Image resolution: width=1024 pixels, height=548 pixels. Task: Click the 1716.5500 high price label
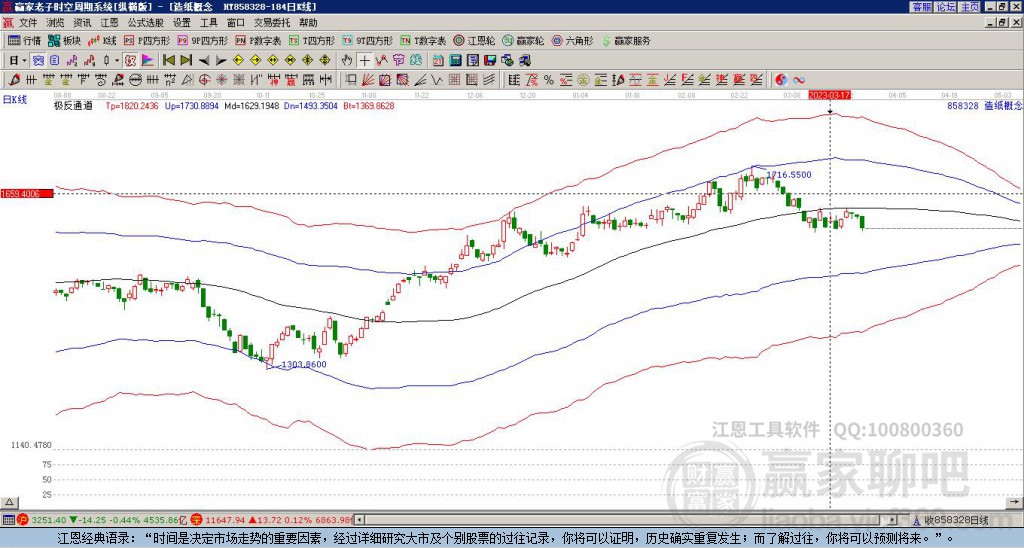coord(789,175)
